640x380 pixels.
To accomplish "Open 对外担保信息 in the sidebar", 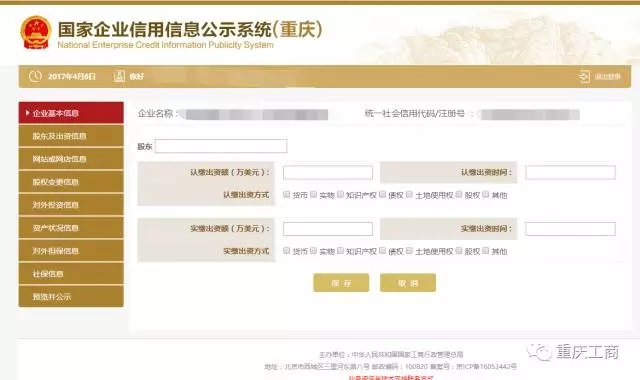I will [71, 251].
